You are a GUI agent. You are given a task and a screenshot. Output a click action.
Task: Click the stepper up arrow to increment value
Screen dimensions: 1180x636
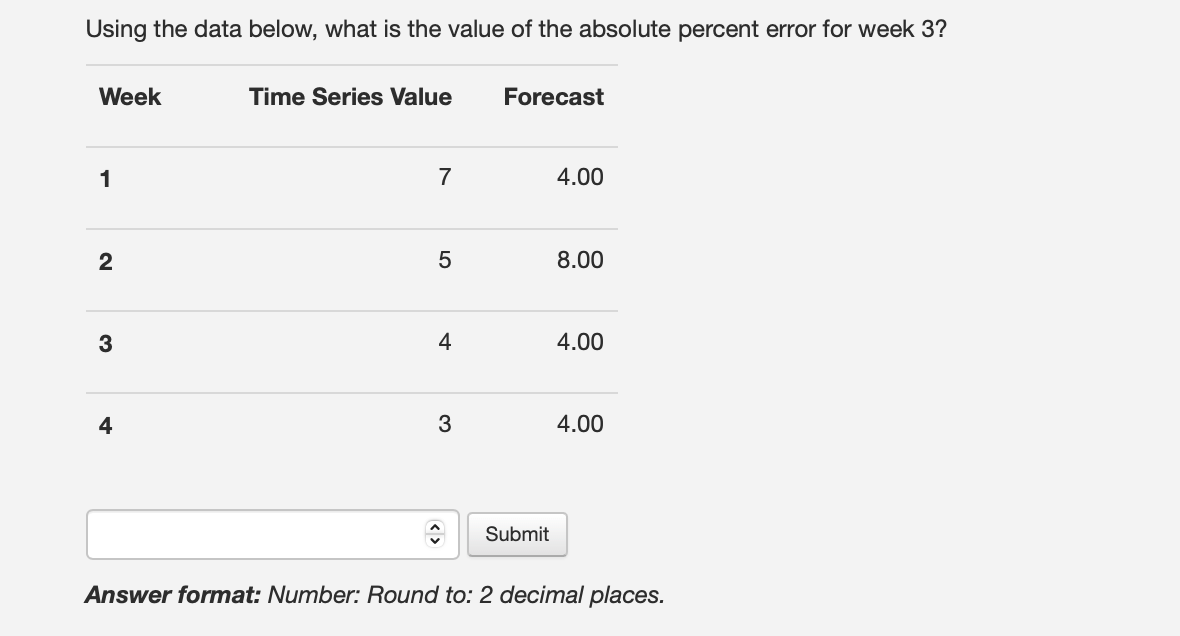tap(434, 528)
